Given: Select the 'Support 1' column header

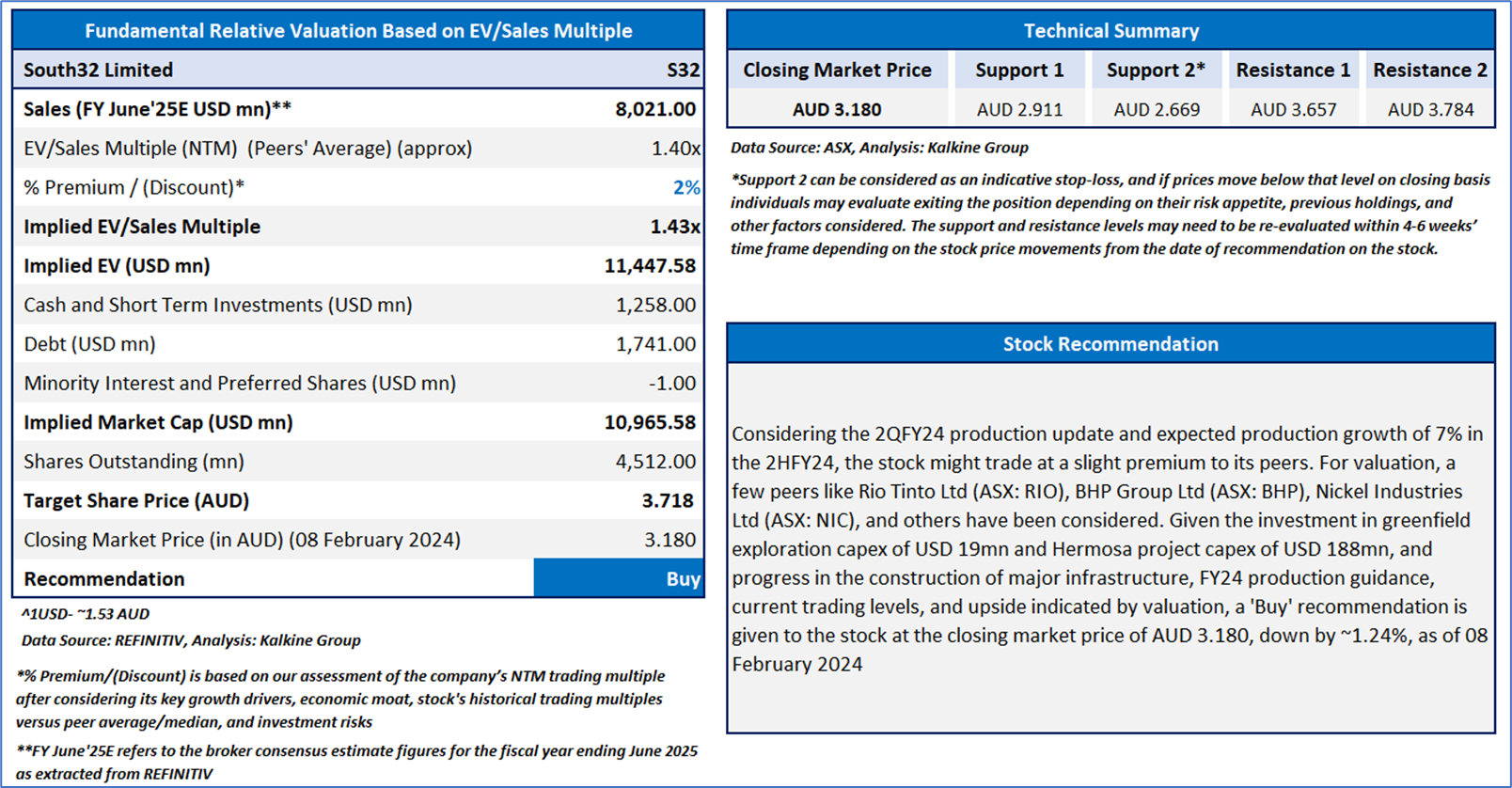Looking at the screenshot, I should coord(1019,70).
